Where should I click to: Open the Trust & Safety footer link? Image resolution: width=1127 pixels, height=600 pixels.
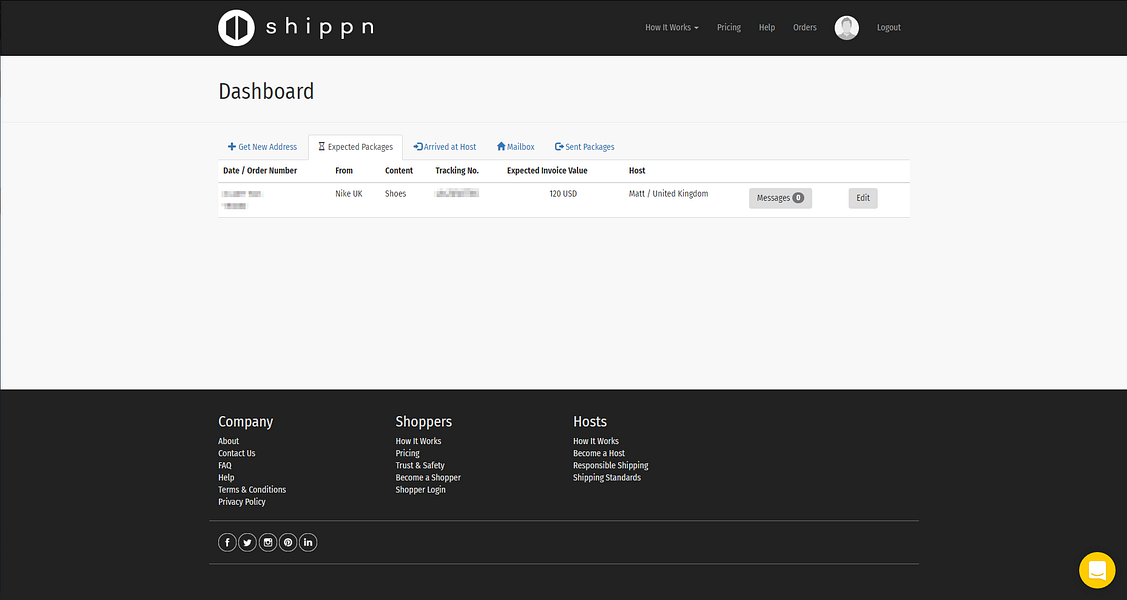(x=420, y=466)
